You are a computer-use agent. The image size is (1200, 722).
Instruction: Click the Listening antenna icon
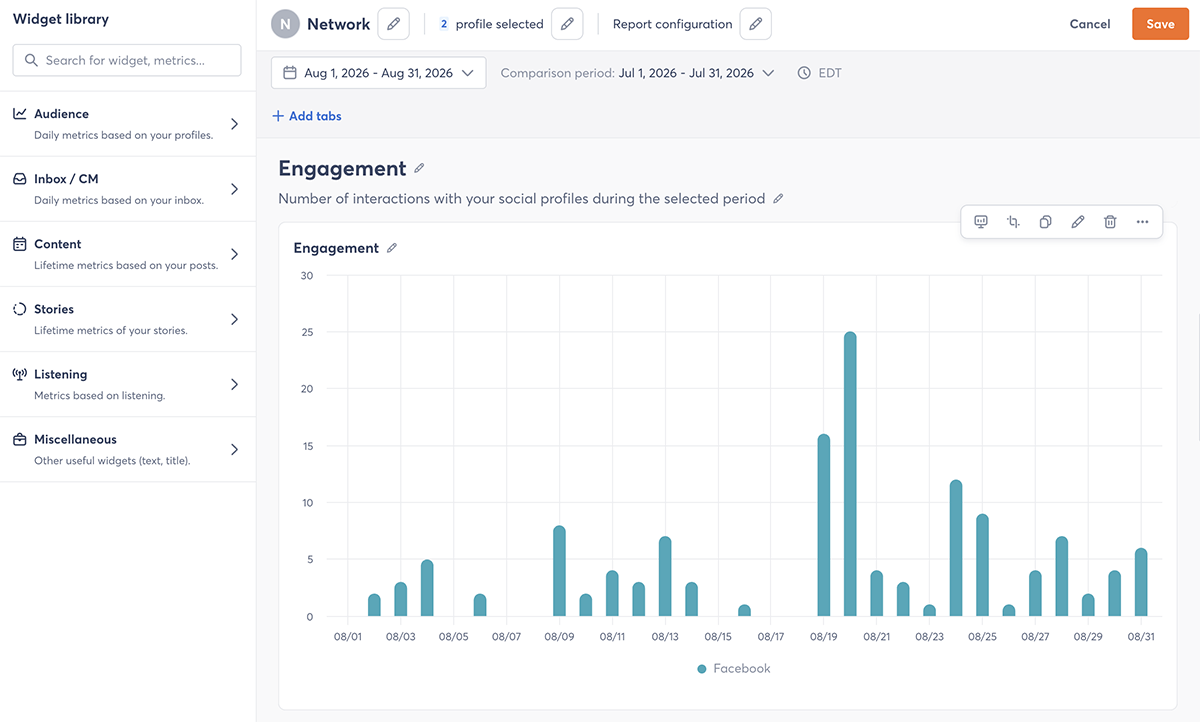click(x=19, y=374)
